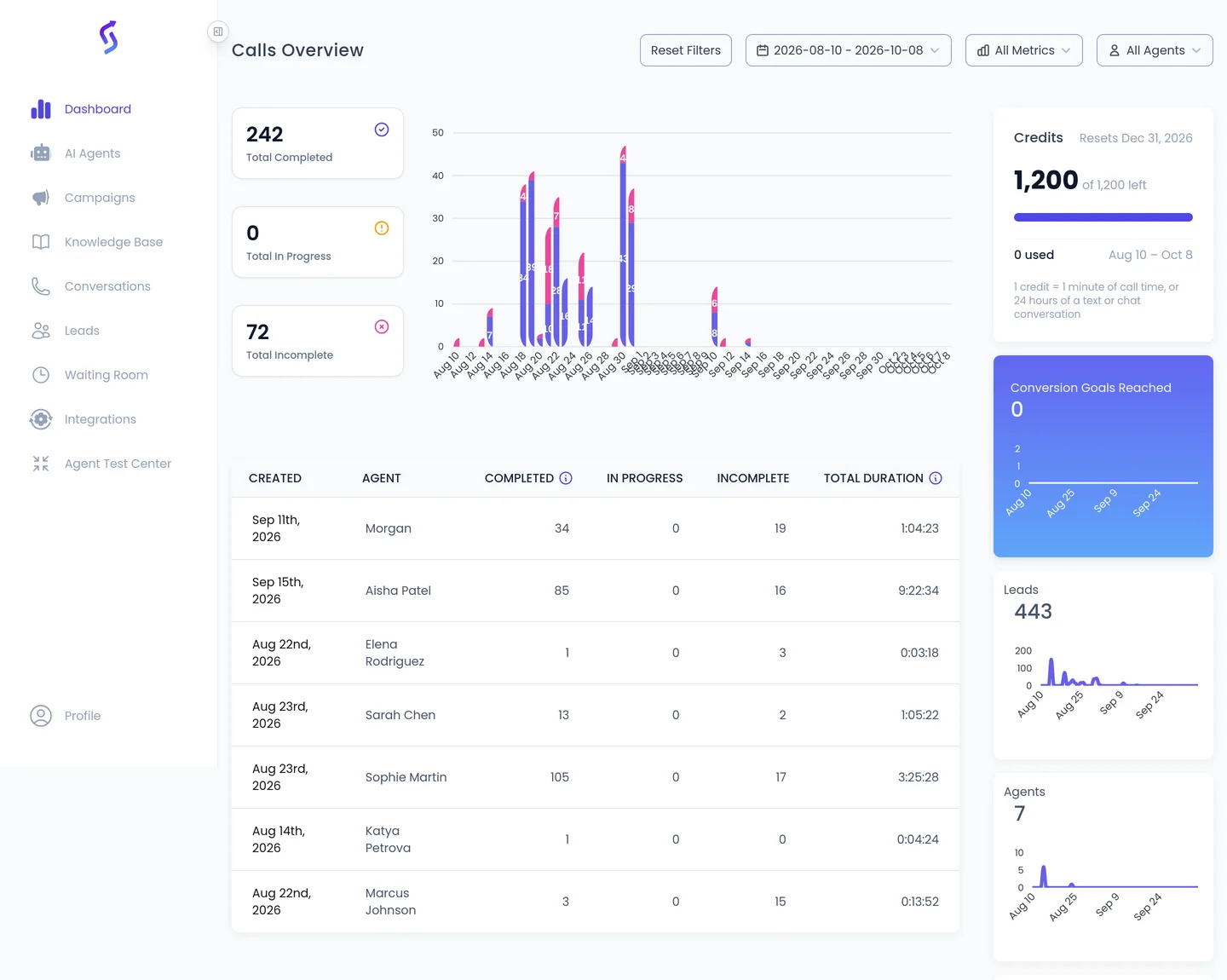Image resolution: width=1227 pixels, height=980 pixels.
Task: Click the Knowledge Base book icon
Action: [x=41, y=242]
